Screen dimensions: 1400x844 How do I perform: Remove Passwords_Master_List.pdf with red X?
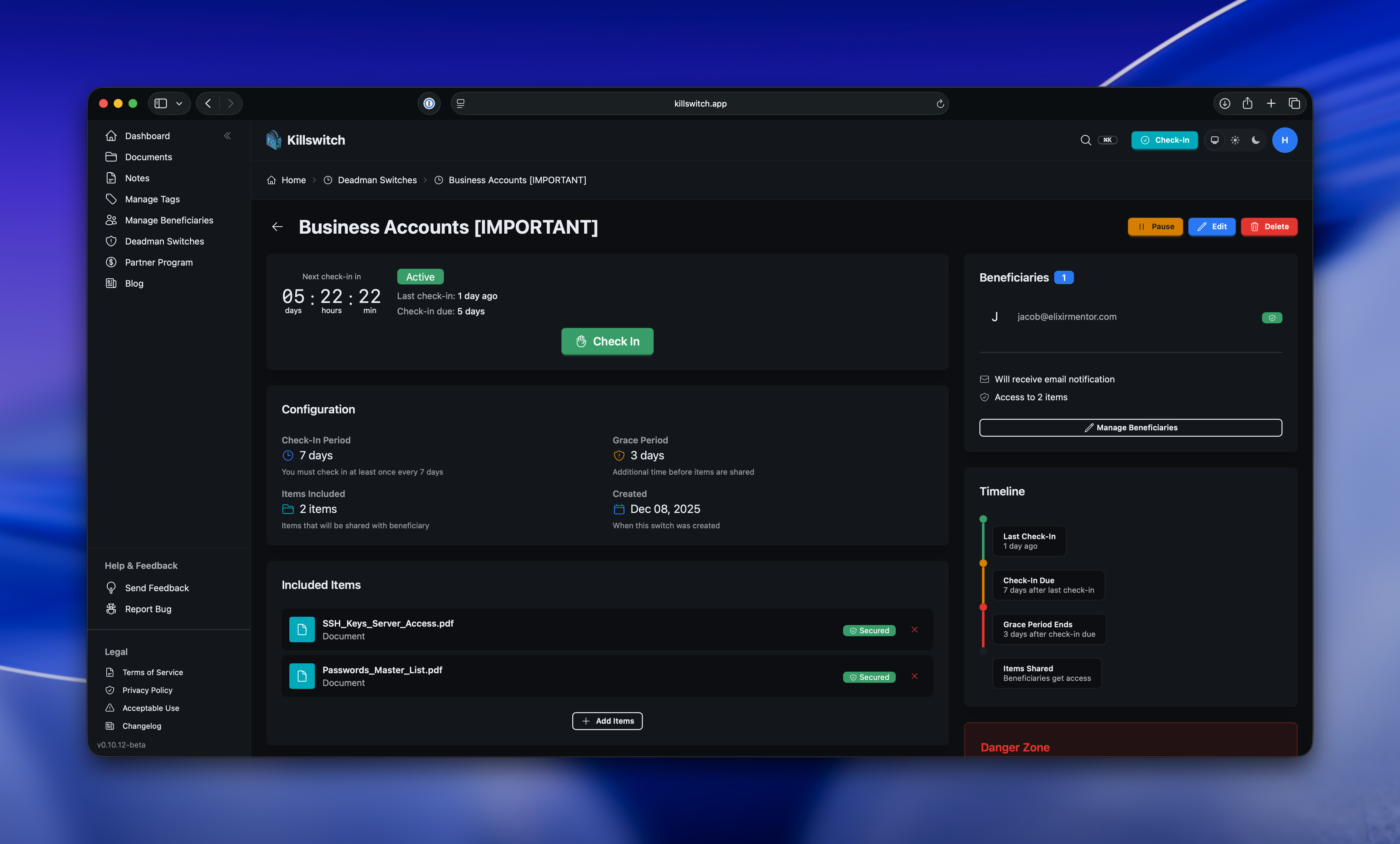point(915,676)
